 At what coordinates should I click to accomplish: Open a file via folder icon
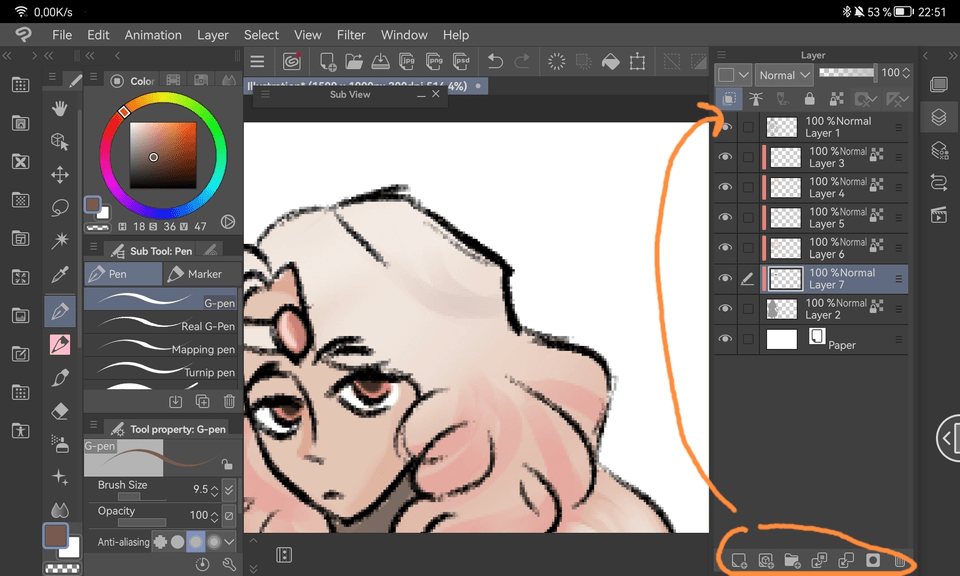point(354,61)
